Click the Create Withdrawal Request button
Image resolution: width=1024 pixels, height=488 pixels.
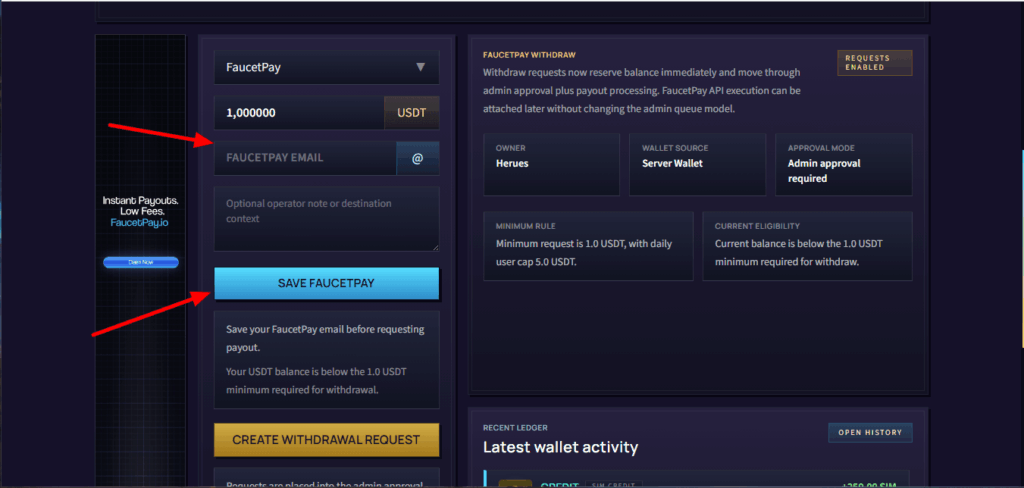click(x=327, y=440)
